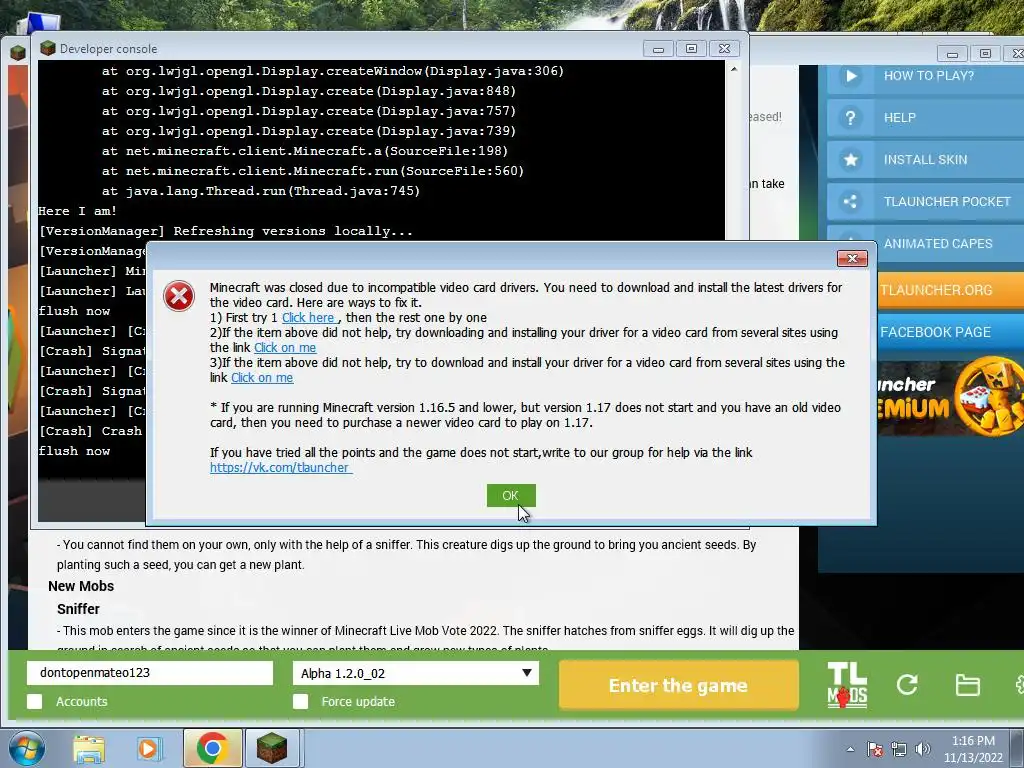The width and height of the screenshot is (1024, 768).
Task: Click the question mark icon beside HELP
Action: [x=851, y=118]
